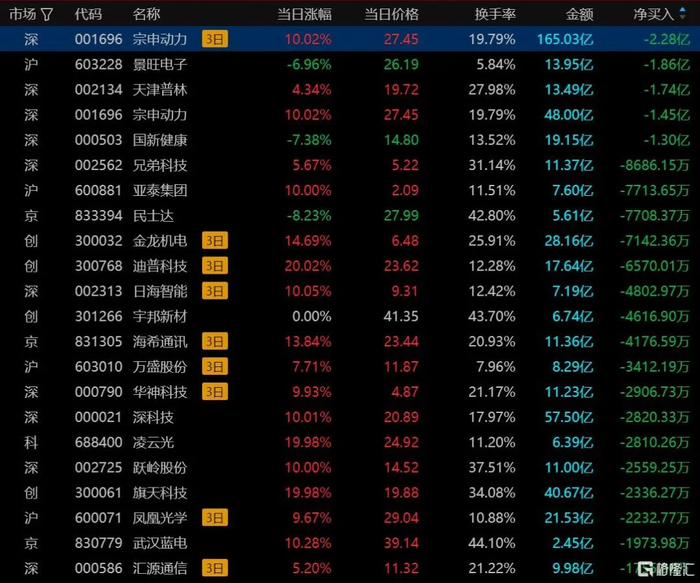Select stock name 国新健康

coord(160,140)
